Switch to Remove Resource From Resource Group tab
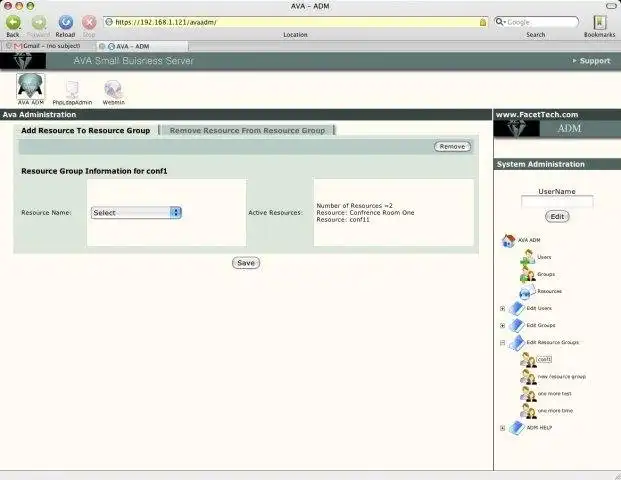621x480 pixels. pyautogui.click(x=248, y=130)
